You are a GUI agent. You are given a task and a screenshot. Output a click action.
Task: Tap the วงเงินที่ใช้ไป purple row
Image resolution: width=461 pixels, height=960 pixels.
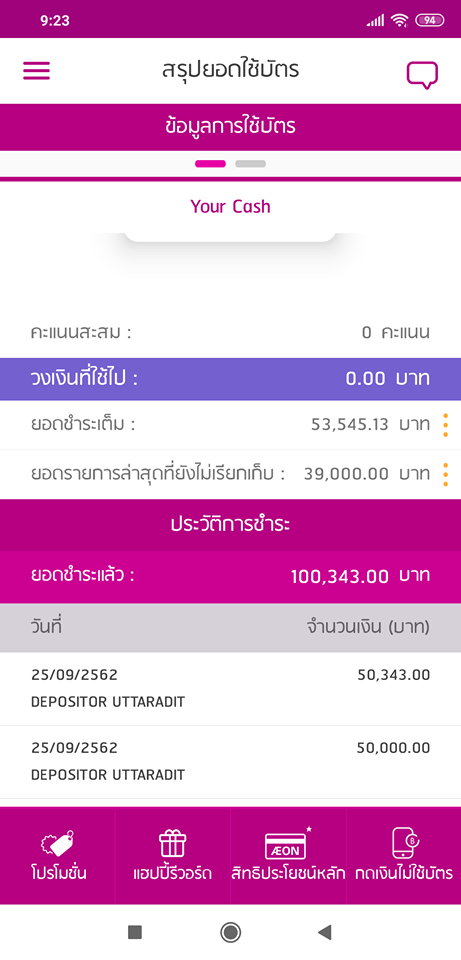click(x=230, y=379)
